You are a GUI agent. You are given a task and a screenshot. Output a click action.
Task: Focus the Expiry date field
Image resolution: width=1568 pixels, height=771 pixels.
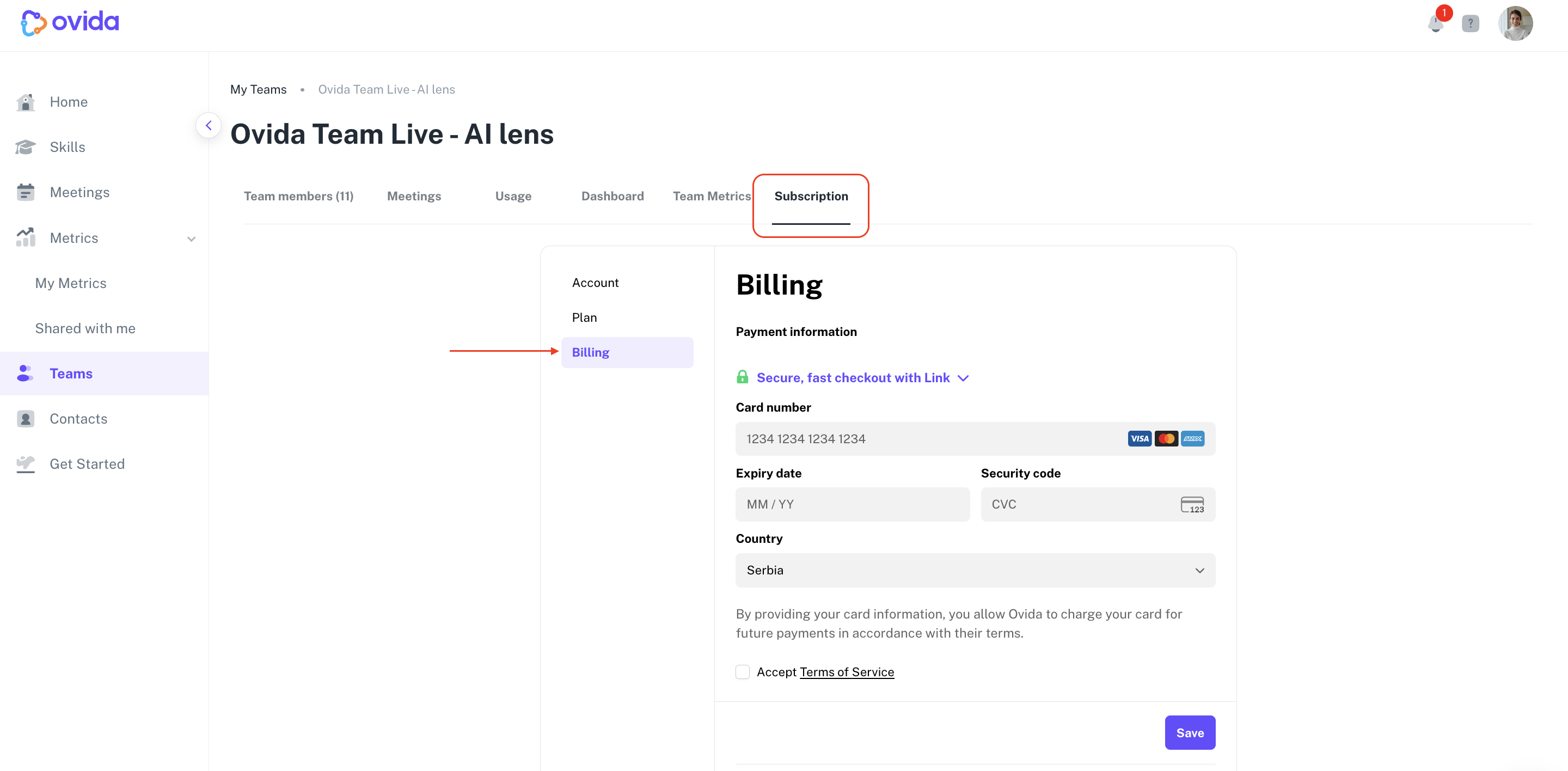[852, 504]
